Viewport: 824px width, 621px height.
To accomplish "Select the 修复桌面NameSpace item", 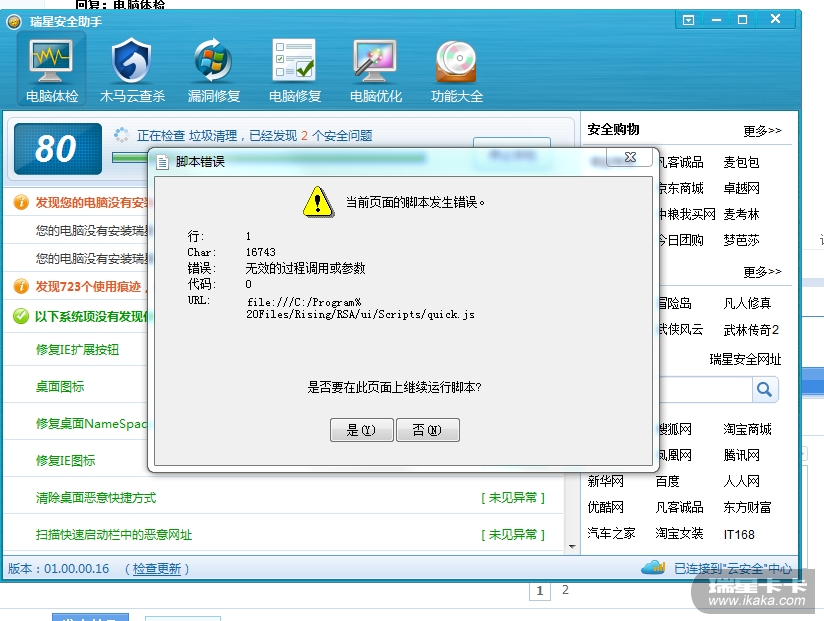I will pos(91,423).
